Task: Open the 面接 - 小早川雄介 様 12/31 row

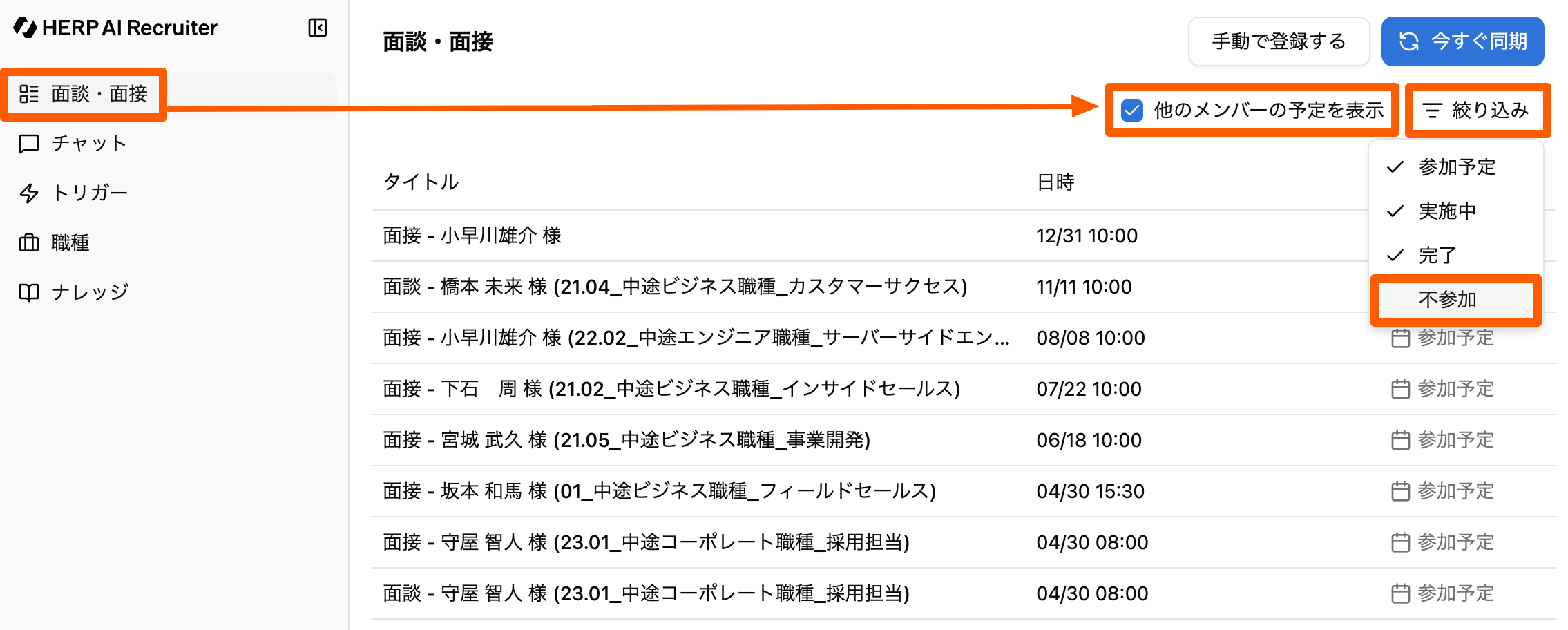Action: click(x=472, y=236)
